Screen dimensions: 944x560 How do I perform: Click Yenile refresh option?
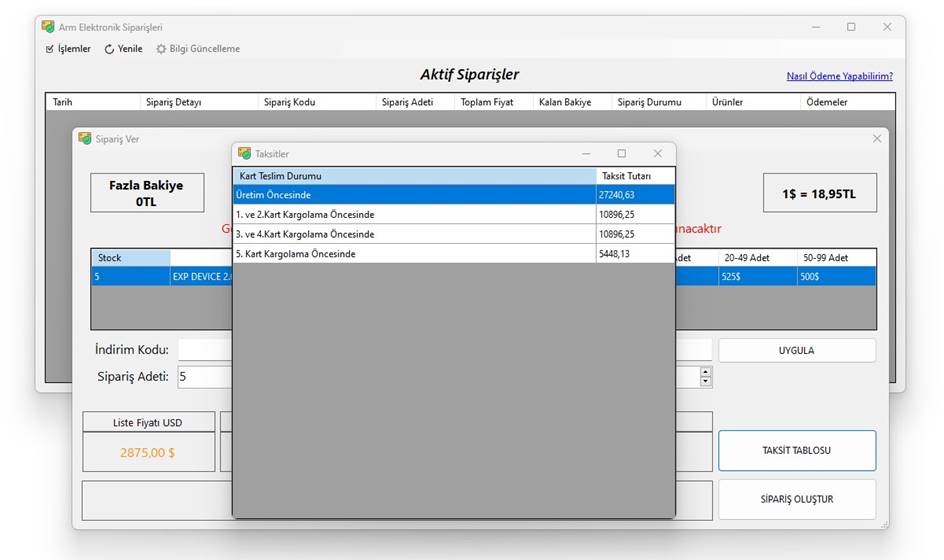tap(124, 49)
